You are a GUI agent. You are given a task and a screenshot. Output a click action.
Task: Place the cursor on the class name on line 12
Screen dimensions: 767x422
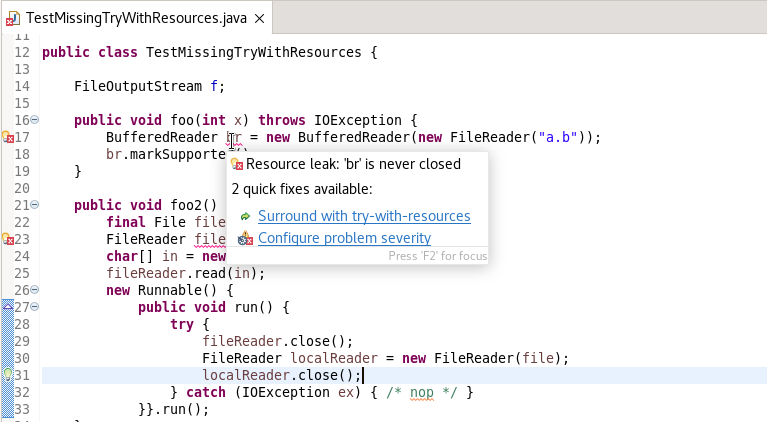click(x=253, y=52)
